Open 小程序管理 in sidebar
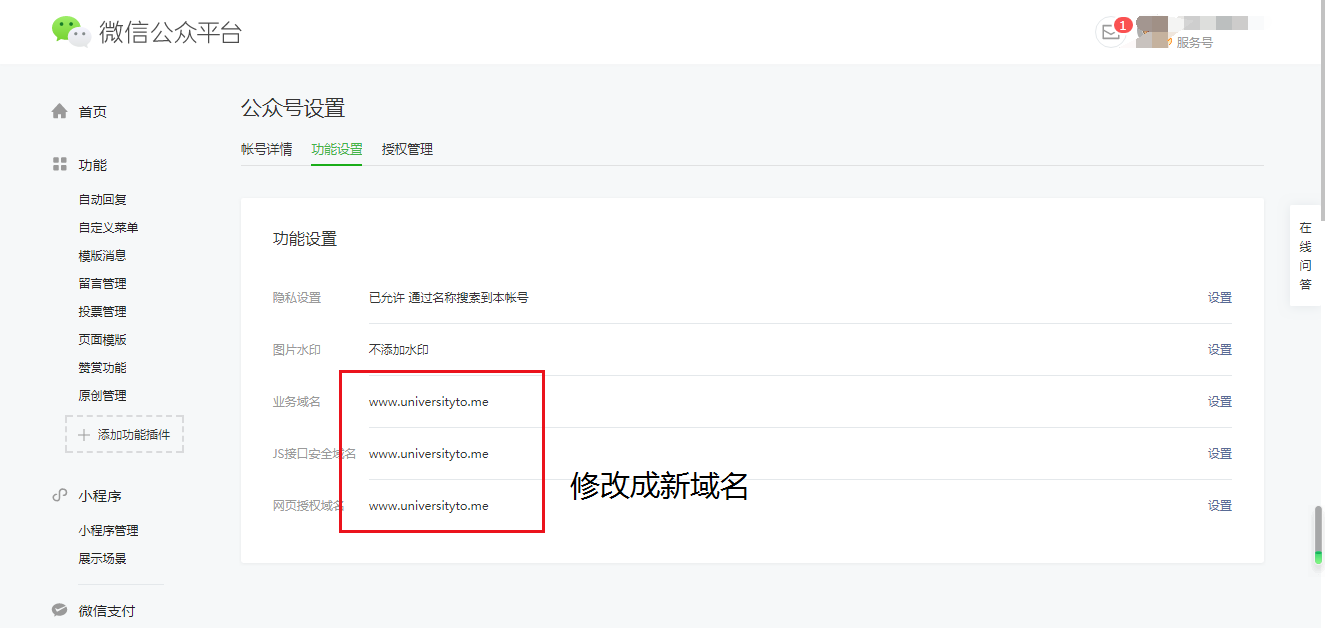Viewport: 1325px width, 628px height. [109, 531]
